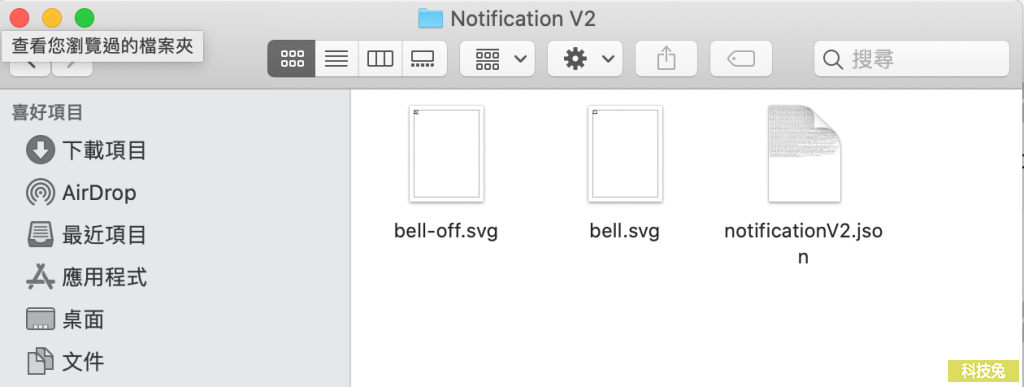The height and width of the screenshot is (387, 1024).
Task: Select the bell-off.svg file
Action: click(446, 172)
